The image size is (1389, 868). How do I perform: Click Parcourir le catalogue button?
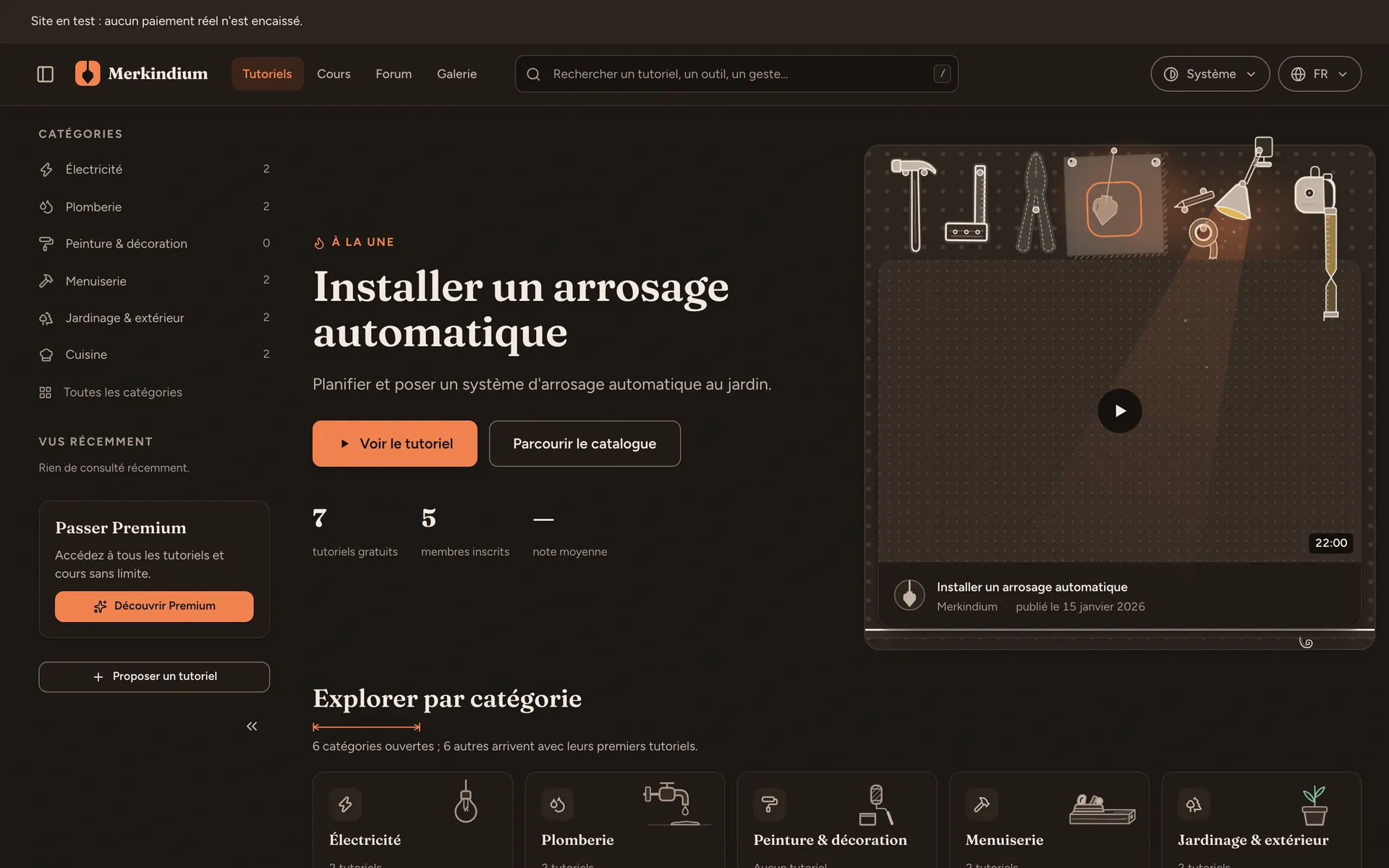point(585,443)
